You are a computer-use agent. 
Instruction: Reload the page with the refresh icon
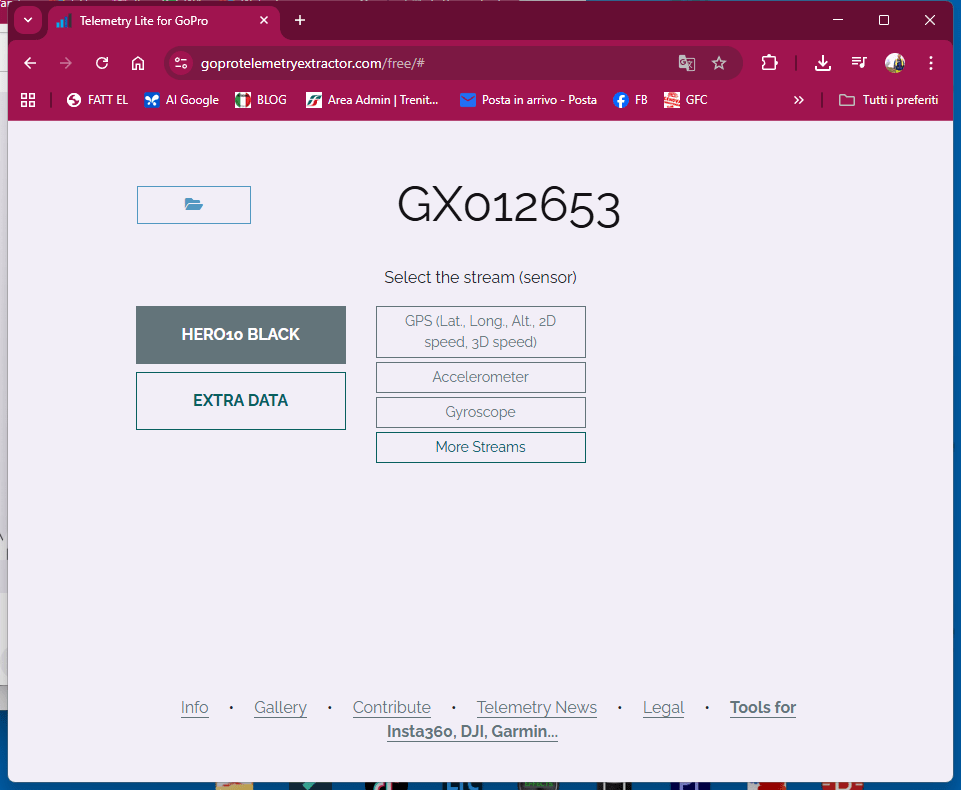[x=102, y=63]
